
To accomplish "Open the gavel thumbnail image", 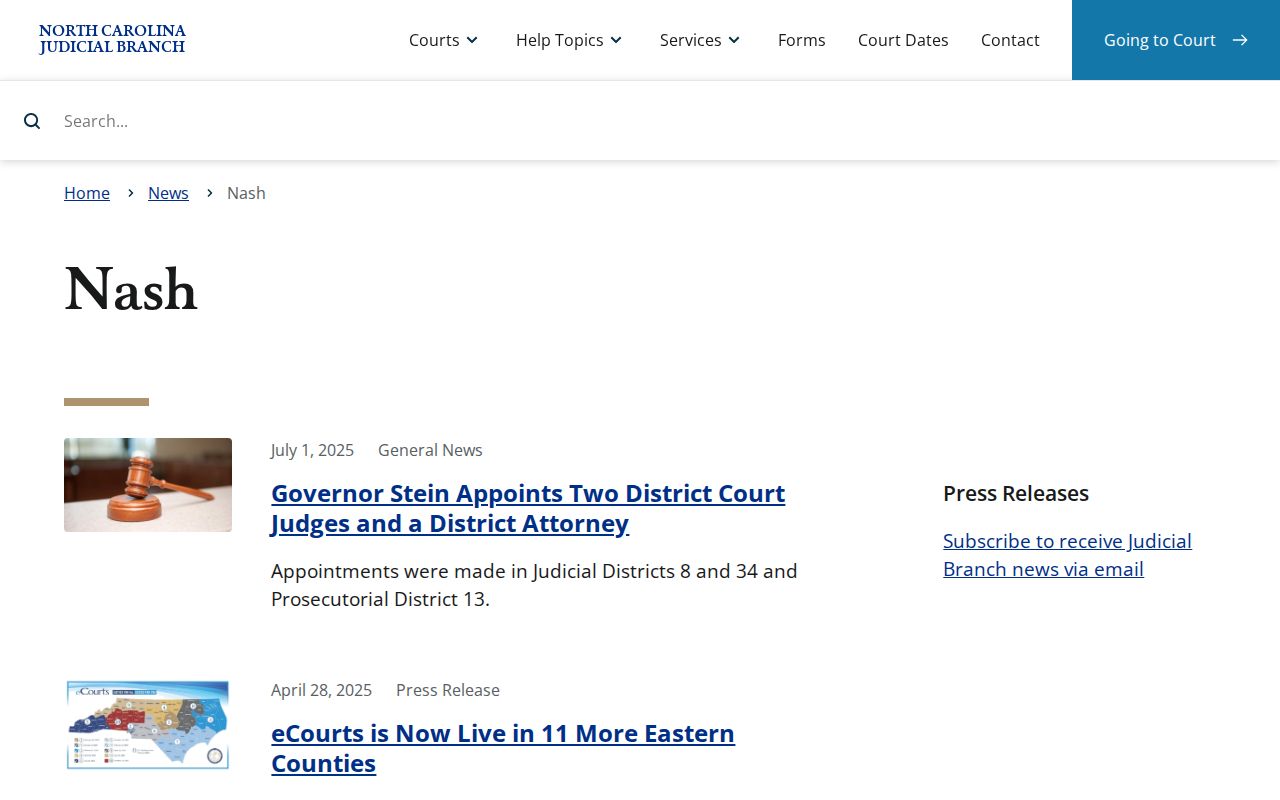I will click(148, 485).
